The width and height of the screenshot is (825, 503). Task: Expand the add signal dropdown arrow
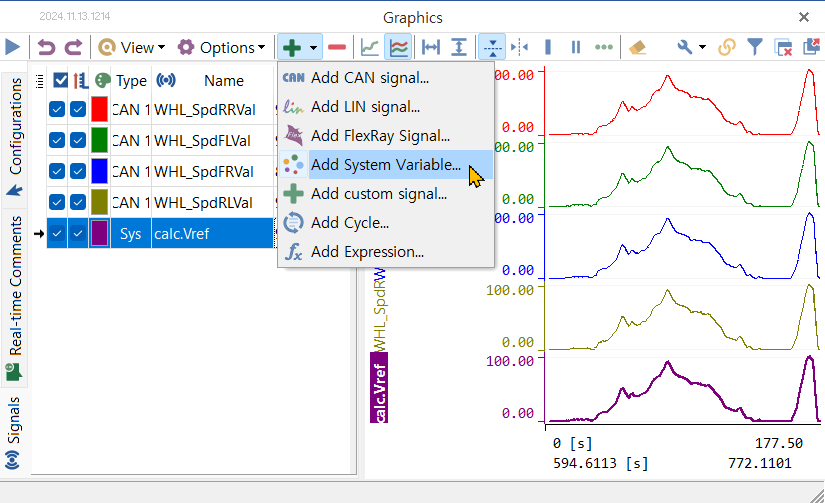tap(314, 48)
